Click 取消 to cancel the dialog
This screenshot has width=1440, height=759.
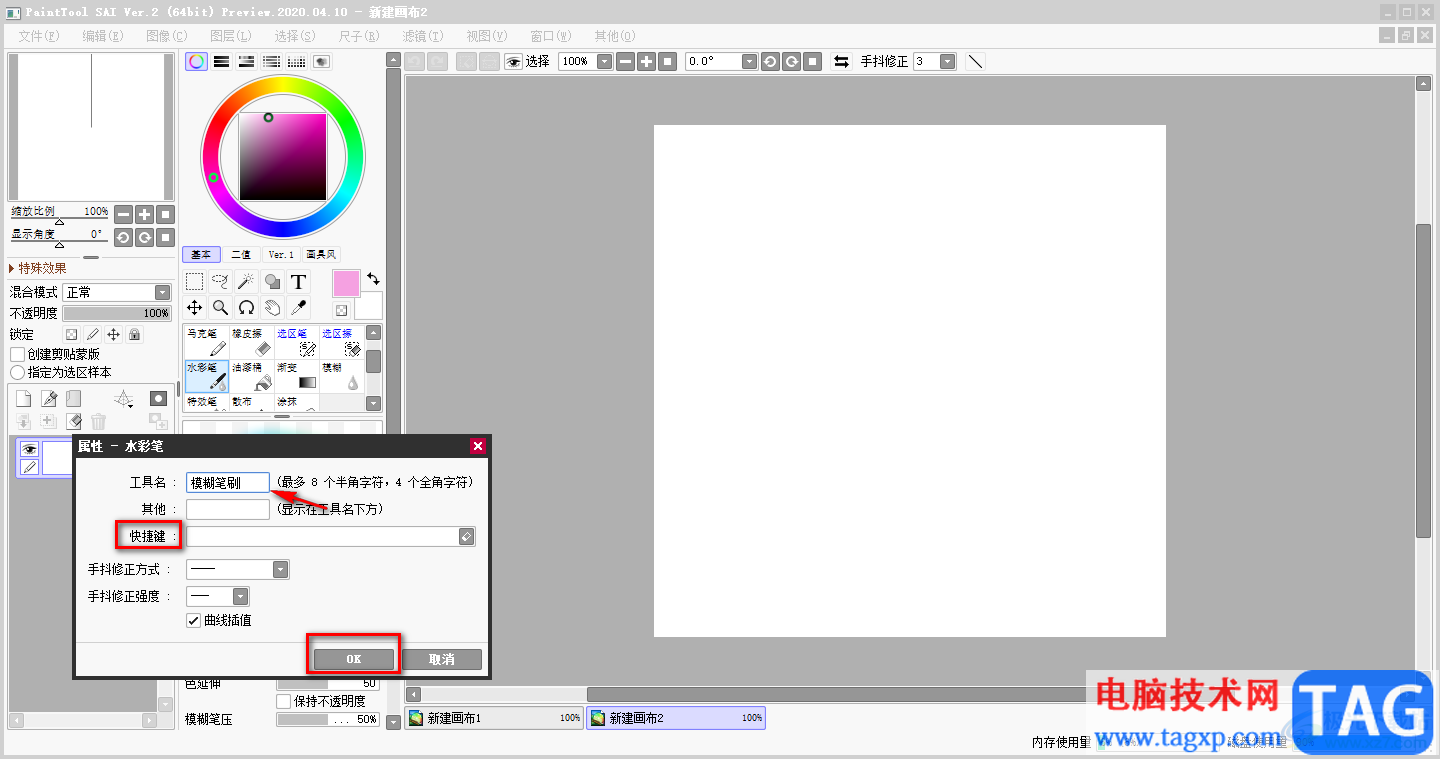coord(442,659)
